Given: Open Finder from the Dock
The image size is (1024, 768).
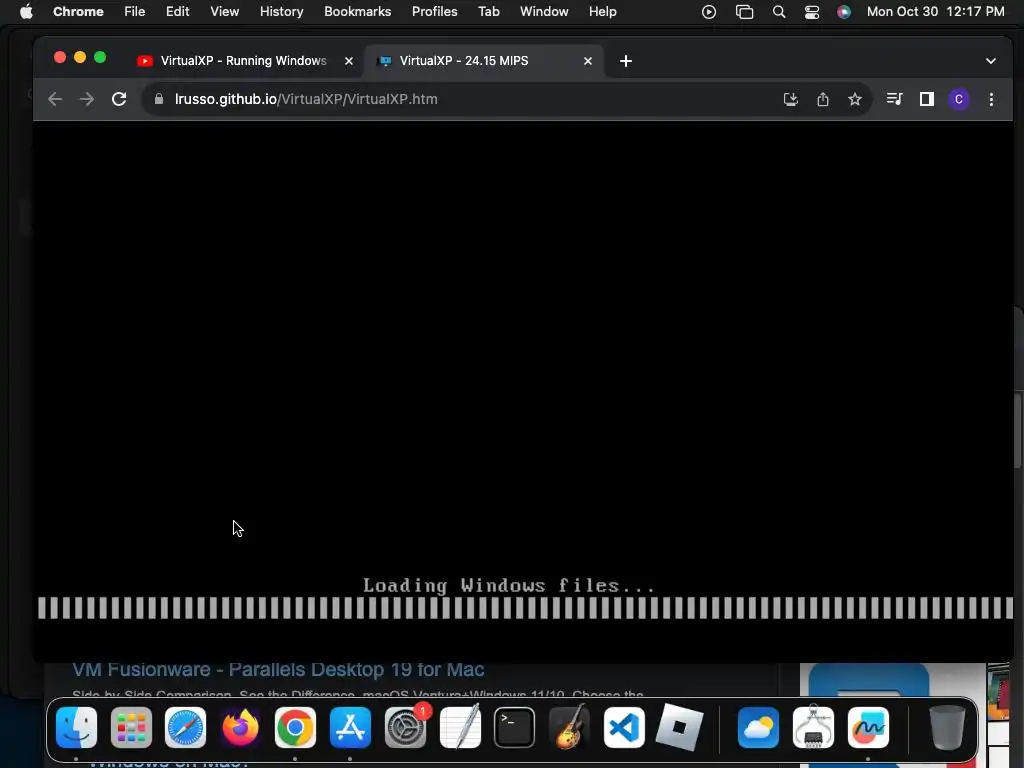Looking at the screenshot, I should pyautogui.click(x=76, y=727).
